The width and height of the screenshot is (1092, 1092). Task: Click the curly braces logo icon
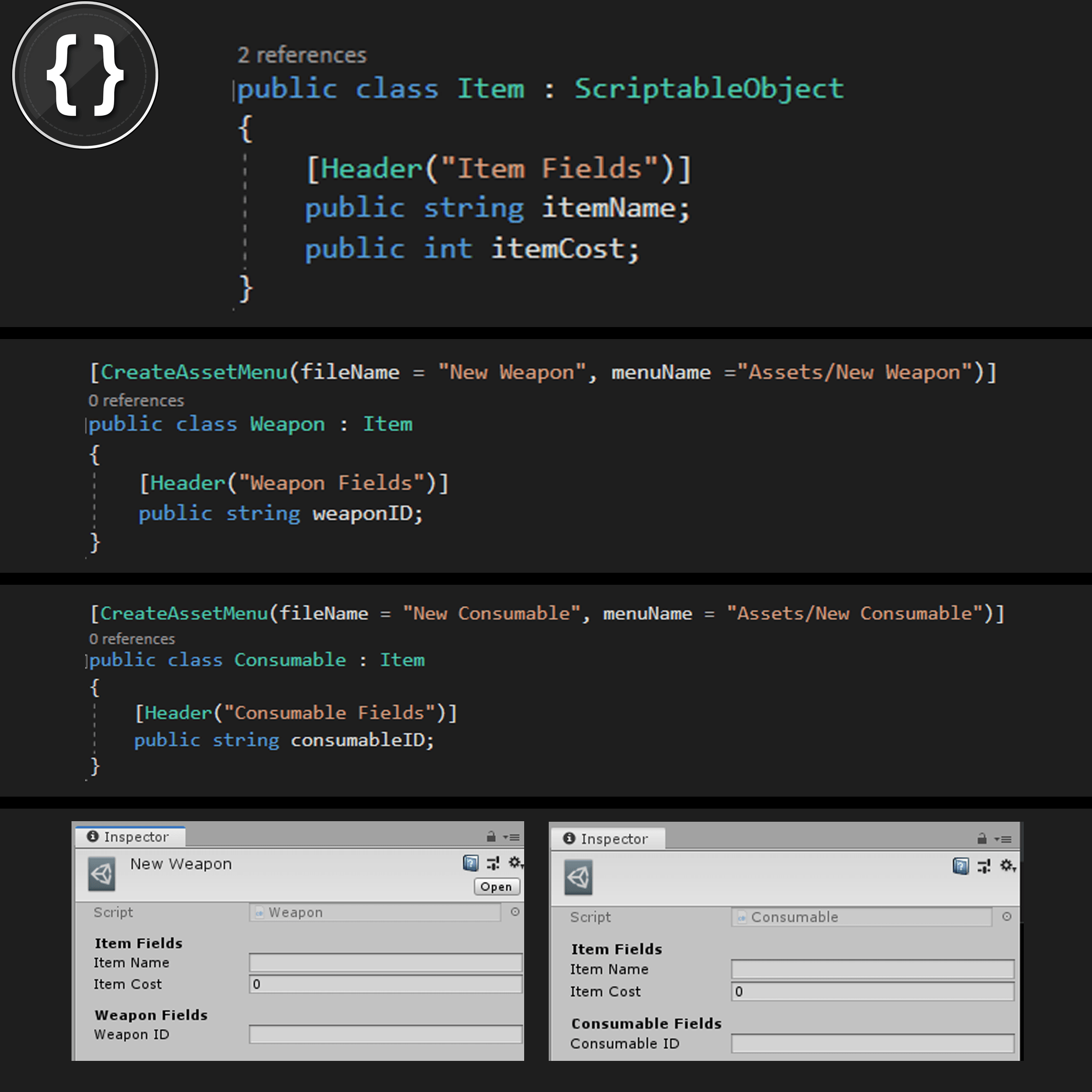click(85, 75)
